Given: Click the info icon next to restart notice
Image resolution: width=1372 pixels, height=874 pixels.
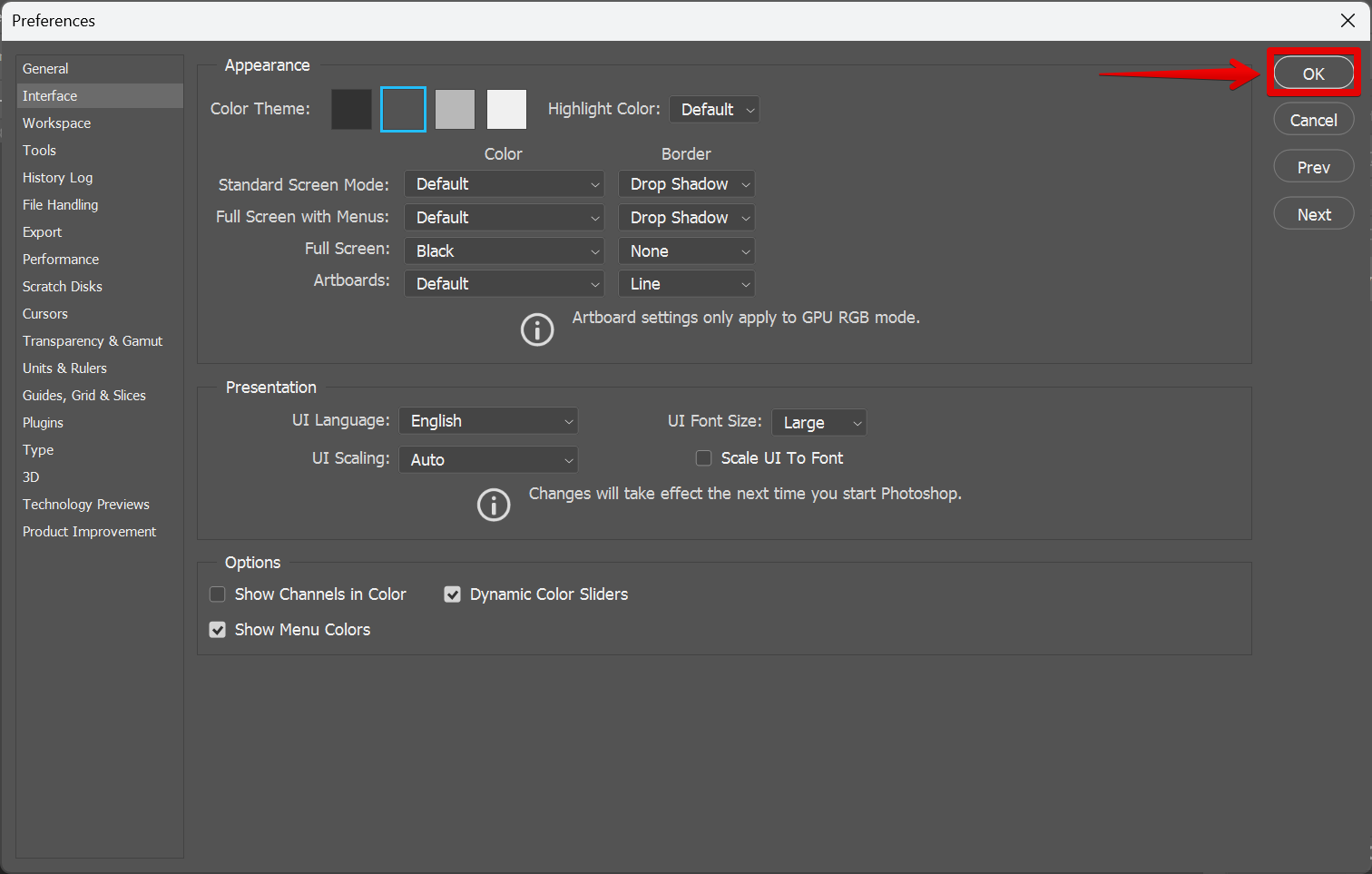Looking at the screenshot, I should [x=494, y=505].
